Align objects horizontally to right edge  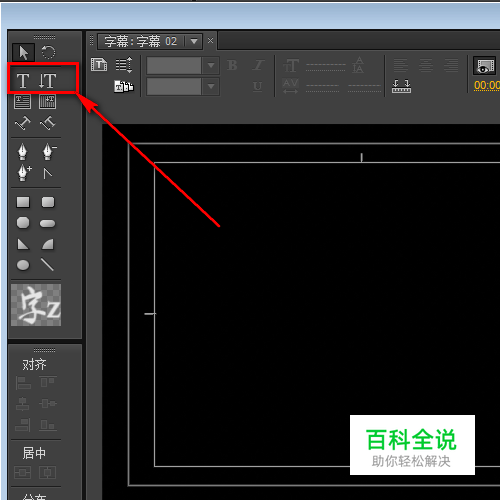[23, 425]
